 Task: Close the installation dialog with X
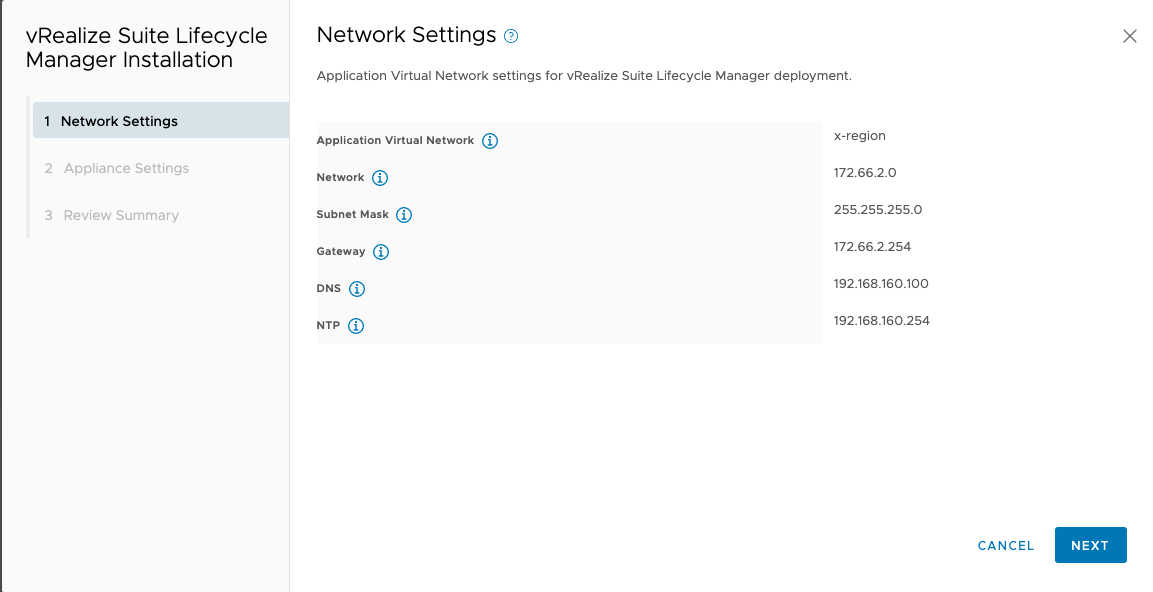1129,36
